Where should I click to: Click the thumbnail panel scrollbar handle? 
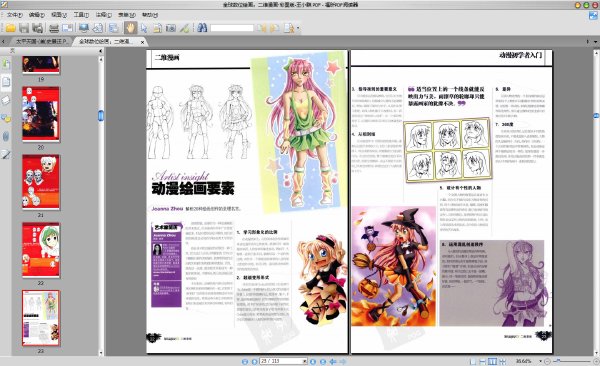click(x=101, y=115)
